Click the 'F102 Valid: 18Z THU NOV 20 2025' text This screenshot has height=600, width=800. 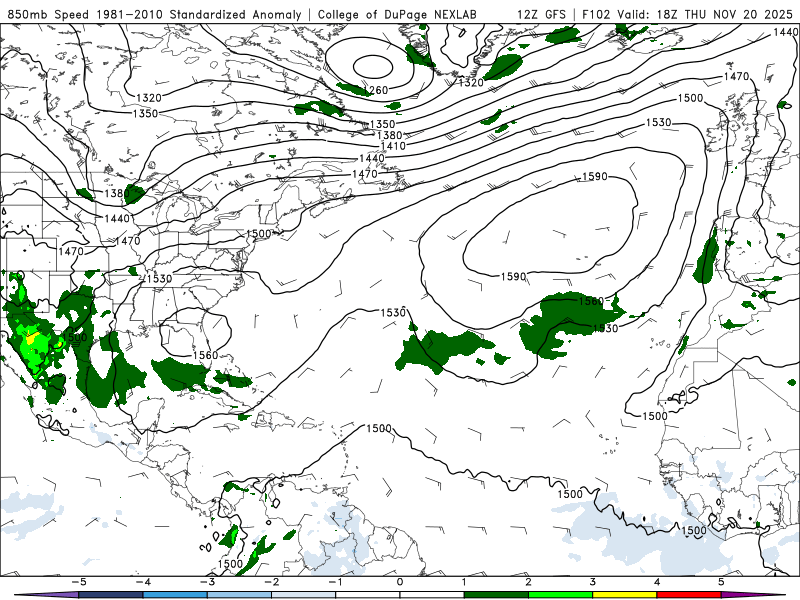687,14
